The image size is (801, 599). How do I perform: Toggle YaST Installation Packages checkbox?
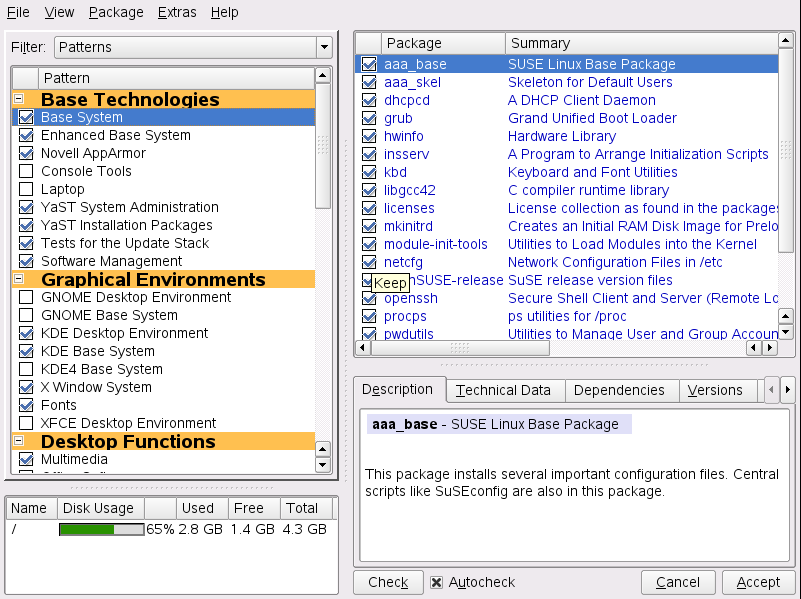click(26, 225)
